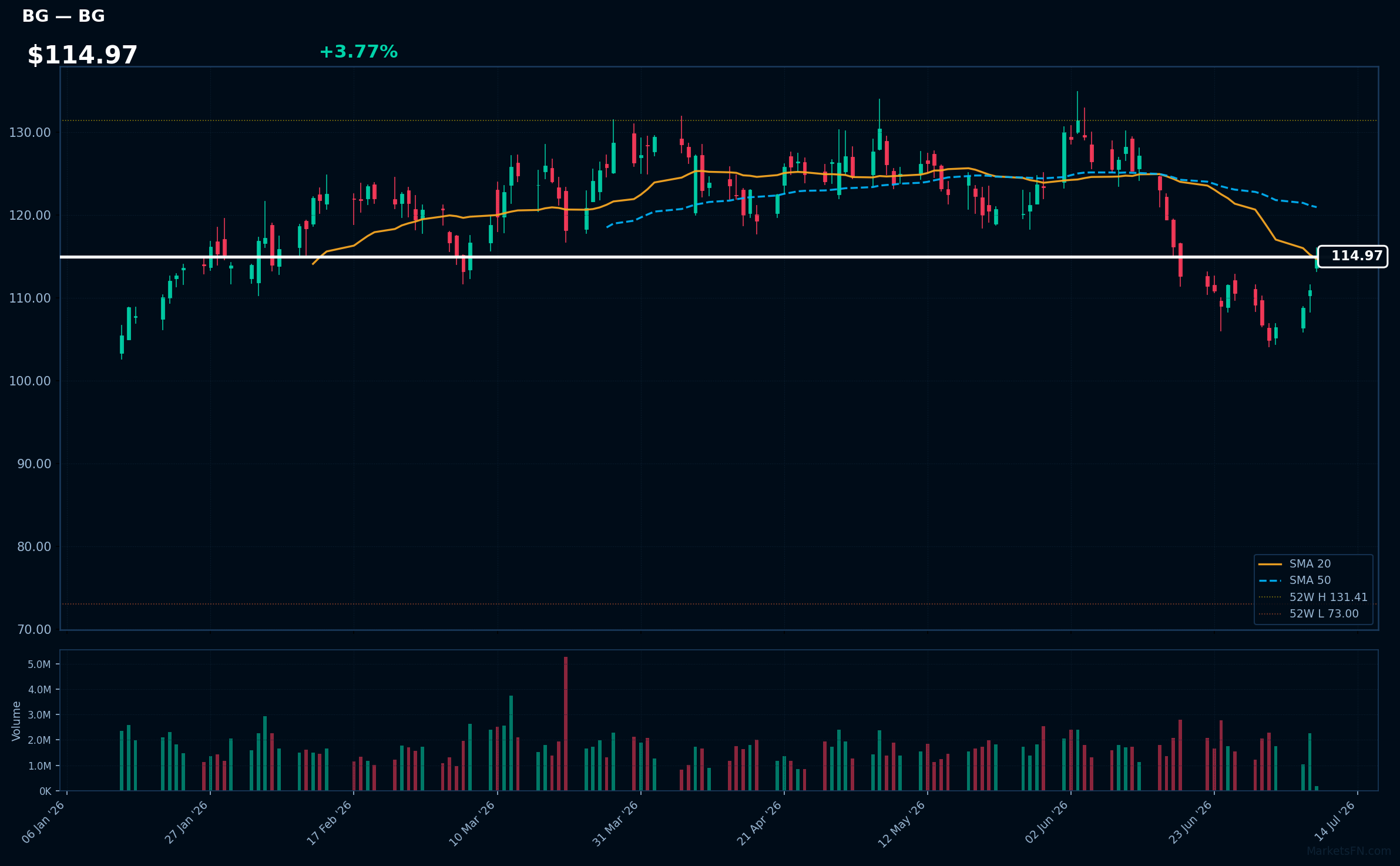Click the Volume axis title
The image size is (1400, 866).
(16, 721)
